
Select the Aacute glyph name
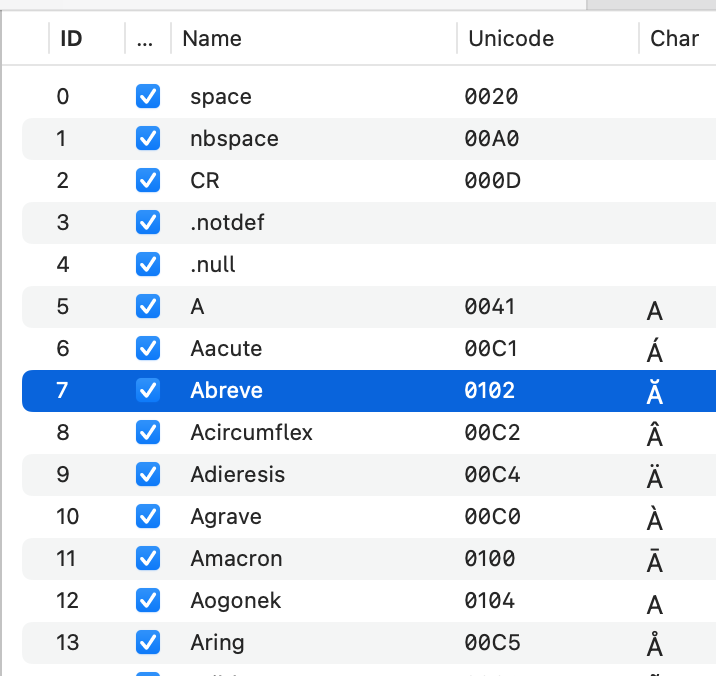tap(226, 349)
